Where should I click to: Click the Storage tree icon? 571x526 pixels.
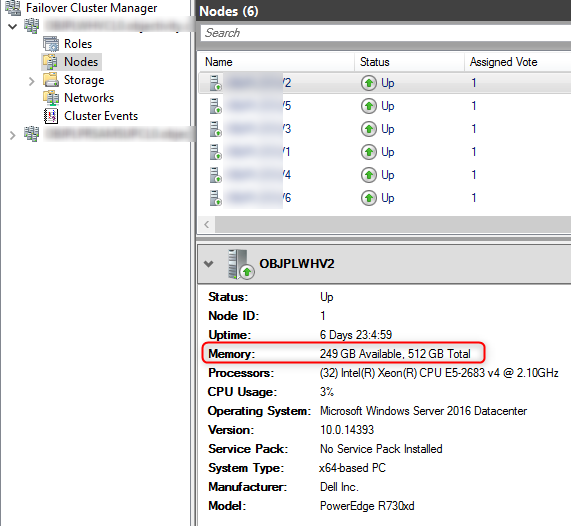click(51, 79)
